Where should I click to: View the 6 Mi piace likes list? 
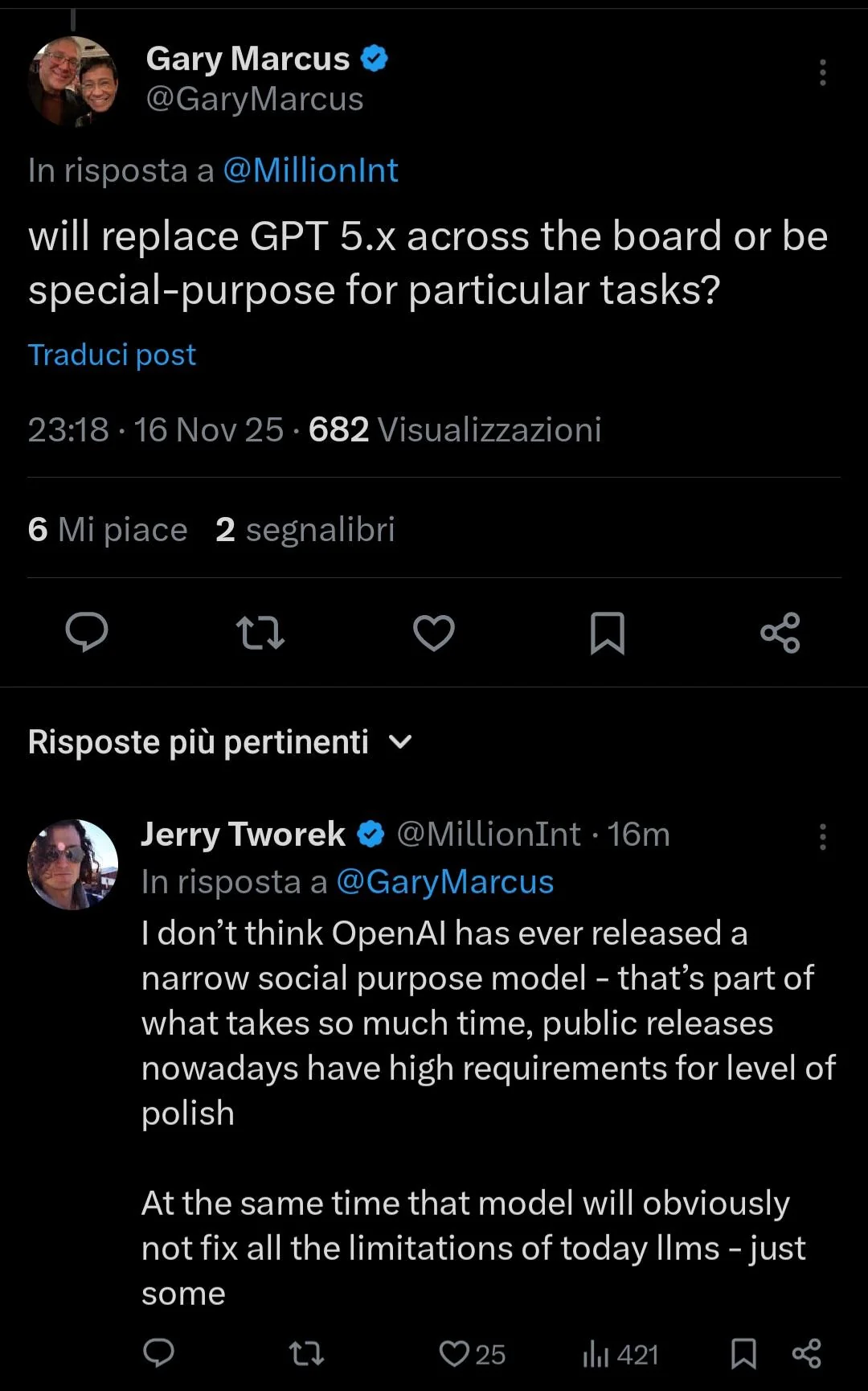click(x=108, y=530)
